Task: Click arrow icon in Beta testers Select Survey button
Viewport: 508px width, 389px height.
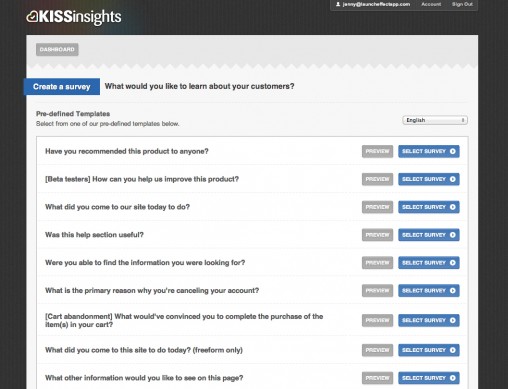Action: coord(453,179)
